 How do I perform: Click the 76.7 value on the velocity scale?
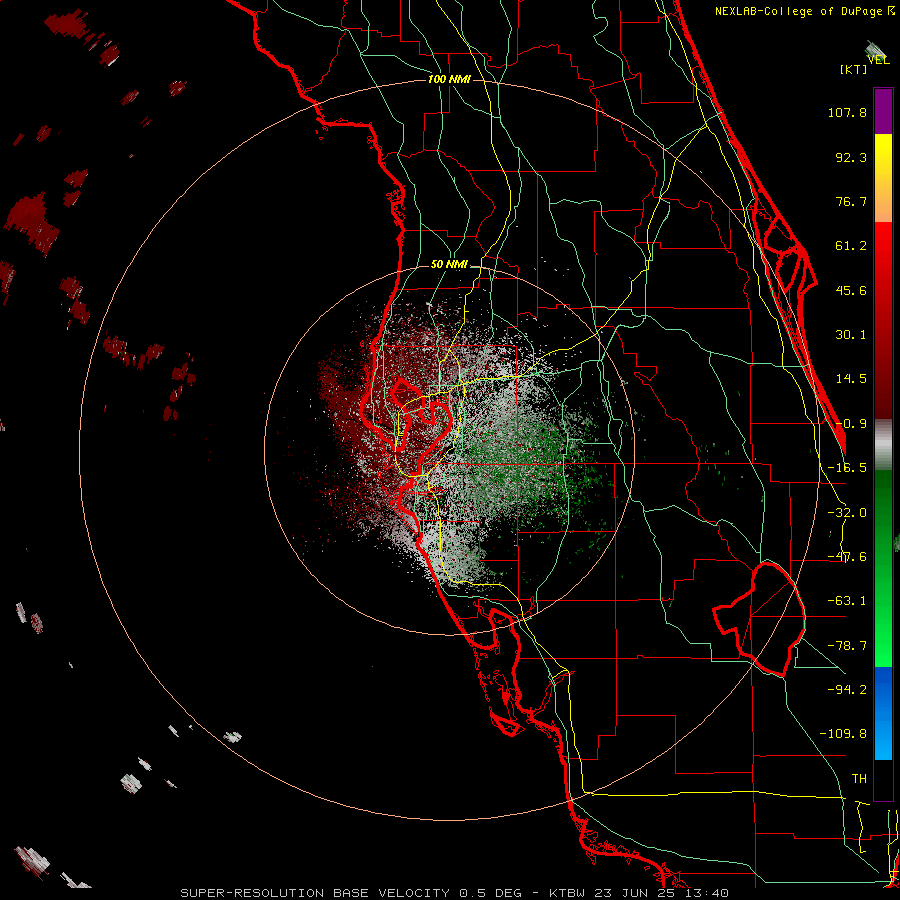point(851,201)
